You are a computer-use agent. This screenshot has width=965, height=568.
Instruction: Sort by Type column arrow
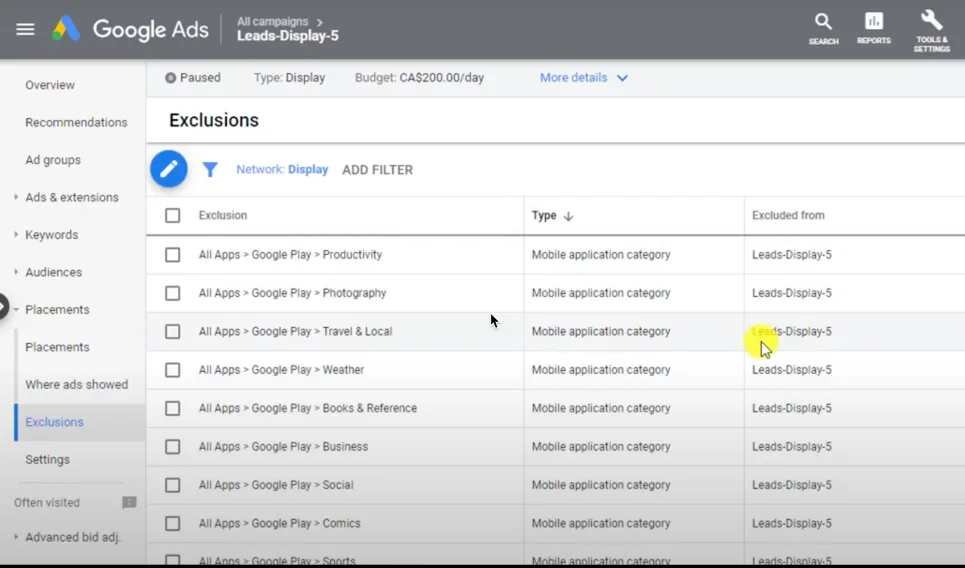pos(569,216)
